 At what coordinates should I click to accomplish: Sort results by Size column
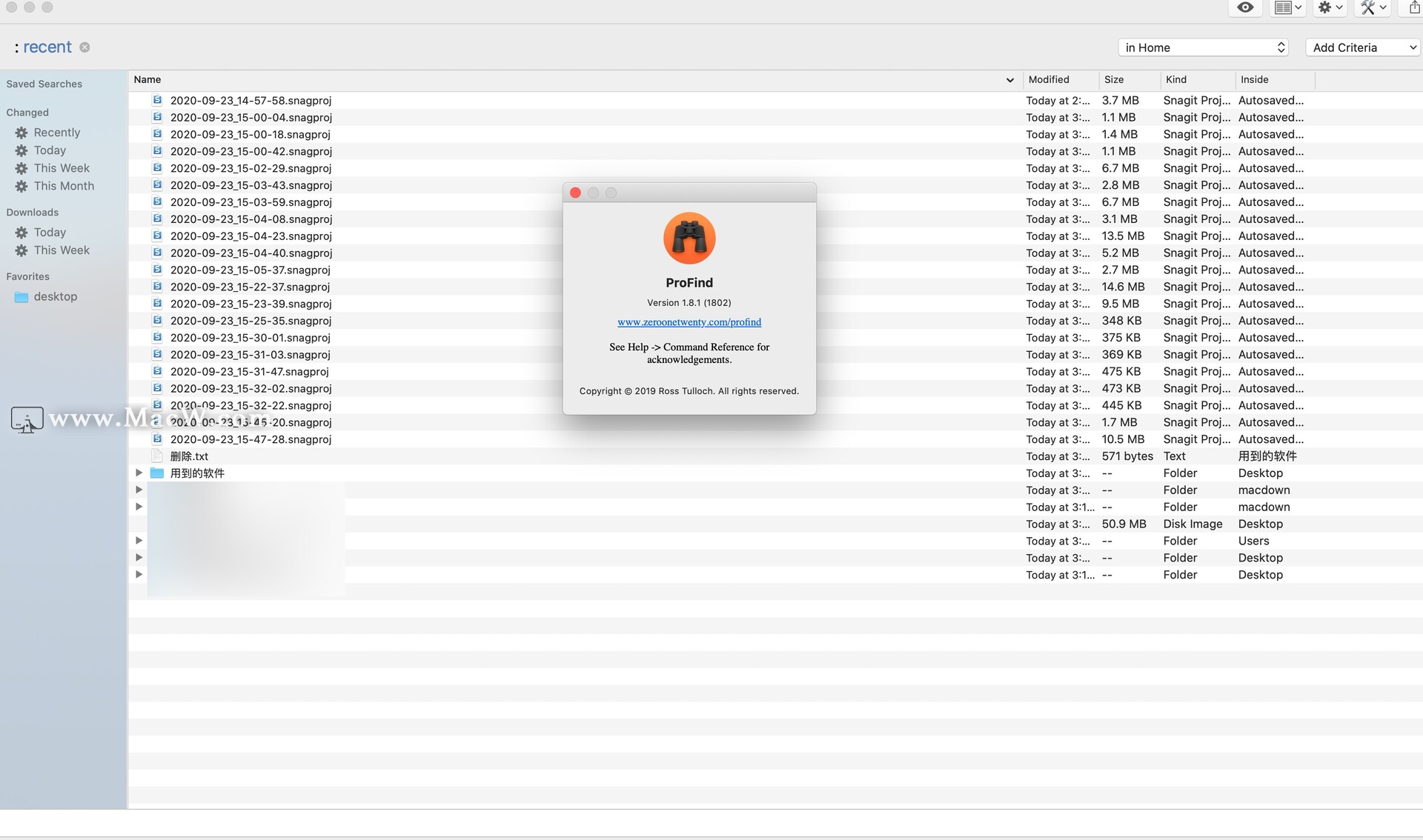coord(1113,80)
